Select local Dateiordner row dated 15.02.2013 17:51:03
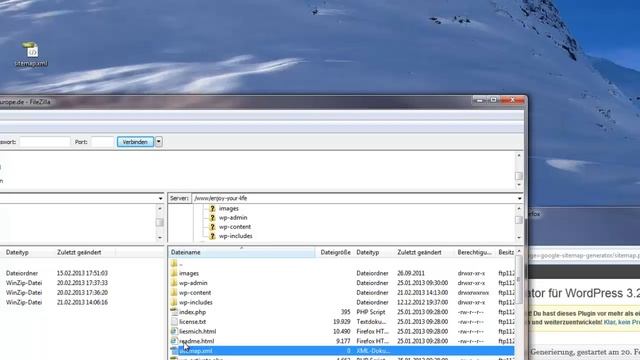 pyautogui.click(x=82, y=273)
